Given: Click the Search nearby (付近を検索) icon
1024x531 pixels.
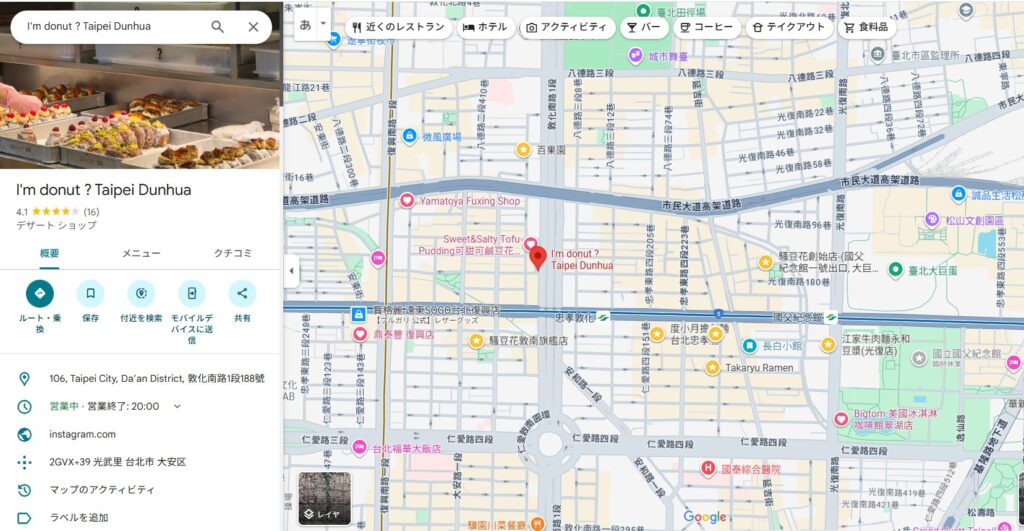Looking at the screenshot, I should click(141, 293).
